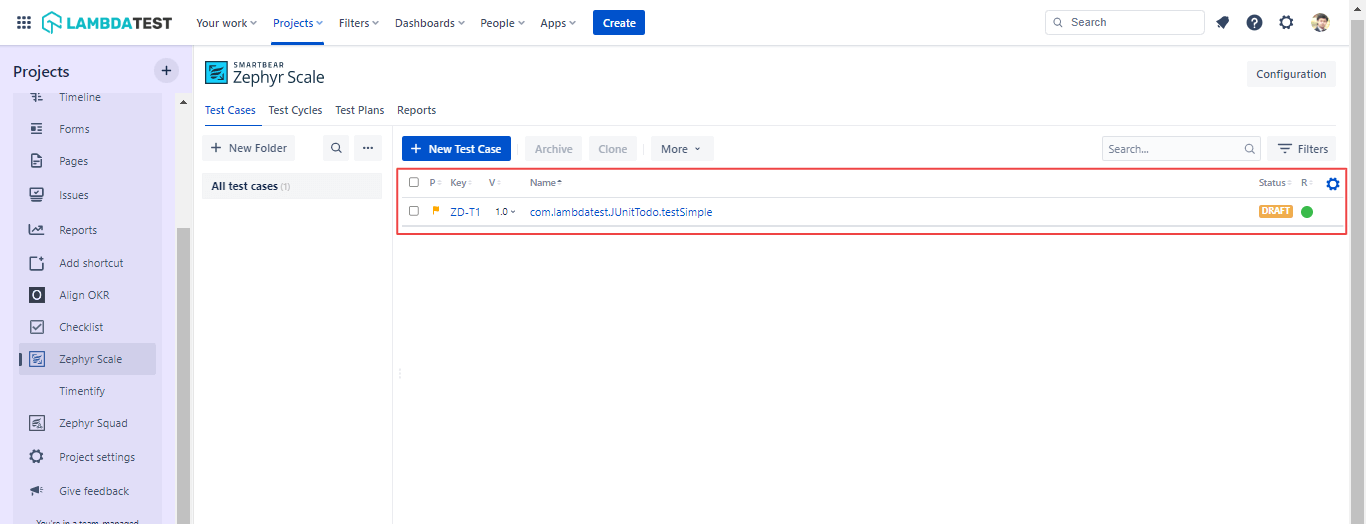Screen dimensions: 1366x524
Task: Open the version 1.0 dropdown for ZD-T1
Action: [506, 212]
